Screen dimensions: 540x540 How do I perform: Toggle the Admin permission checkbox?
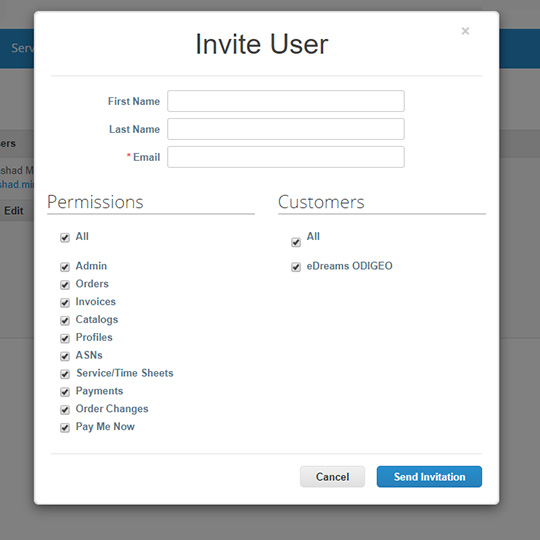click(65, 267)
